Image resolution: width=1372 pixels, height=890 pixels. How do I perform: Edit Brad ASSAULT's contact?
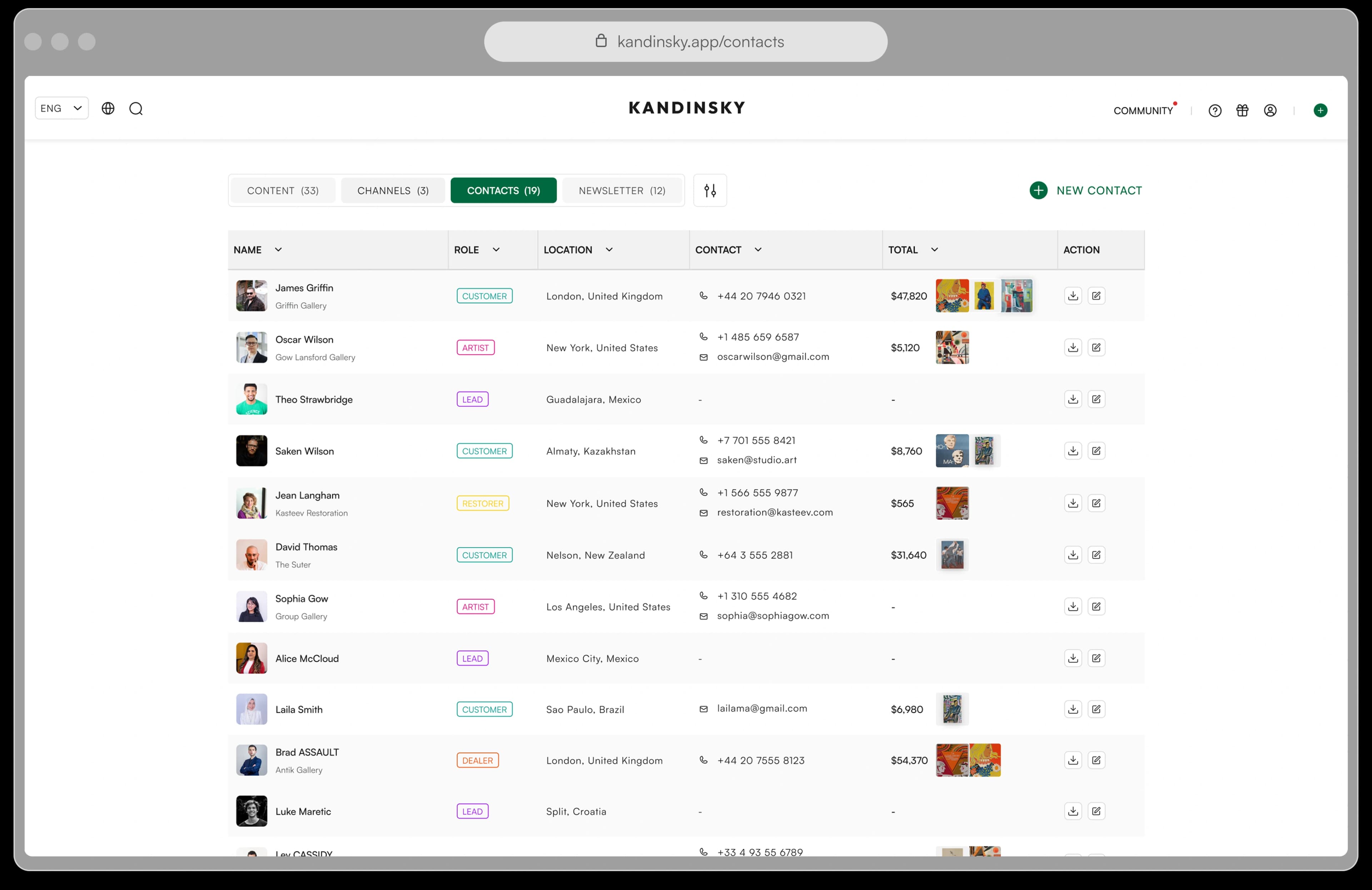coord(1096,760)
